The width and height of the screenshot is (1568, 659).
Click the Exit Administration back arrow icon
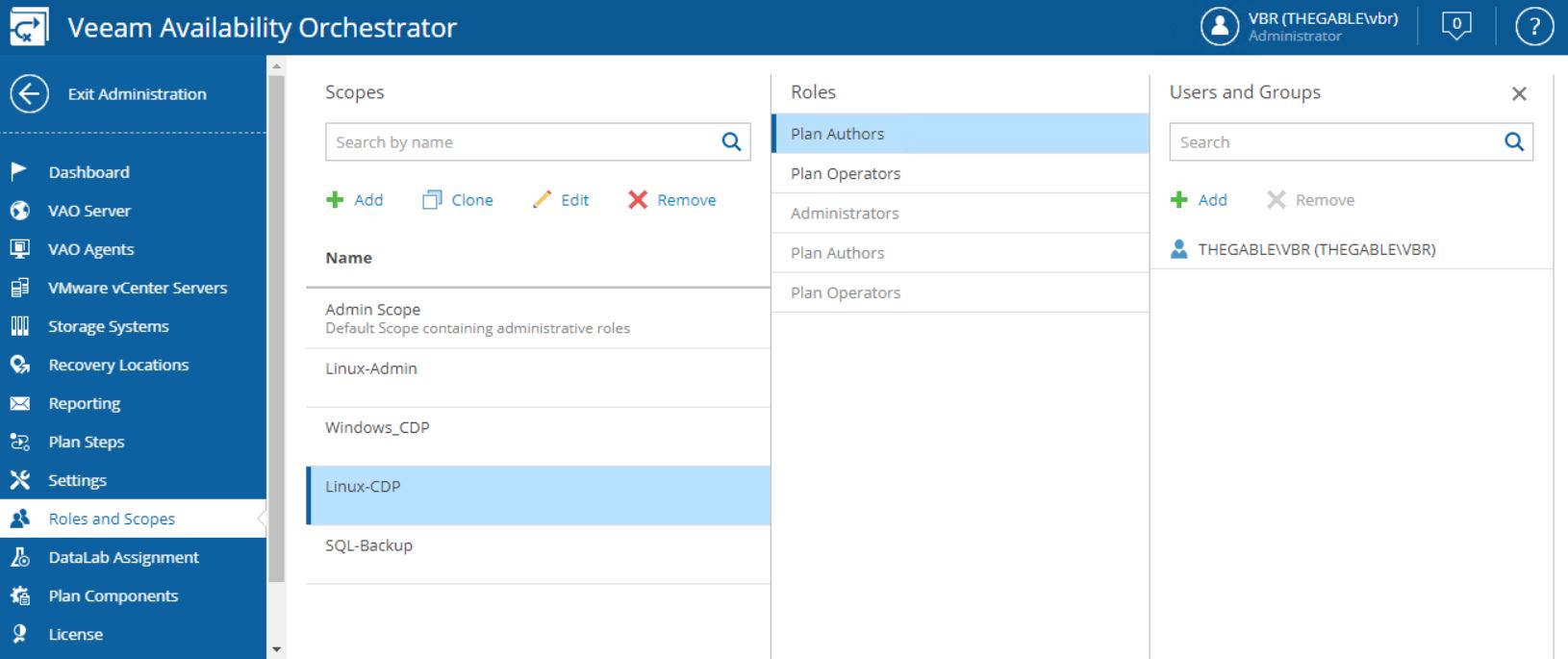(29, 94)
